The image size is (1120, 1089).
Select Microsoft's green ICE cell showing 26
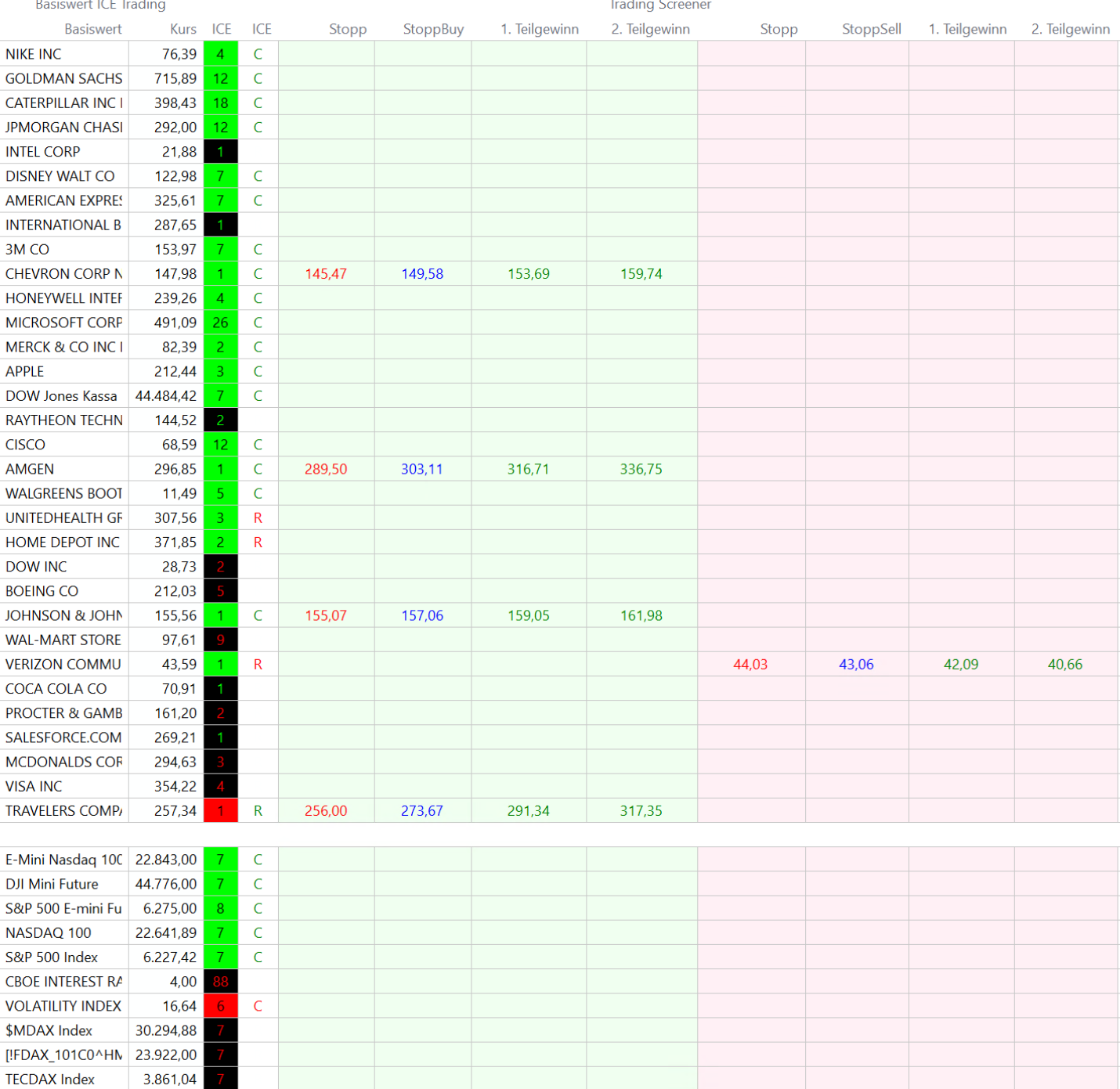221,323
